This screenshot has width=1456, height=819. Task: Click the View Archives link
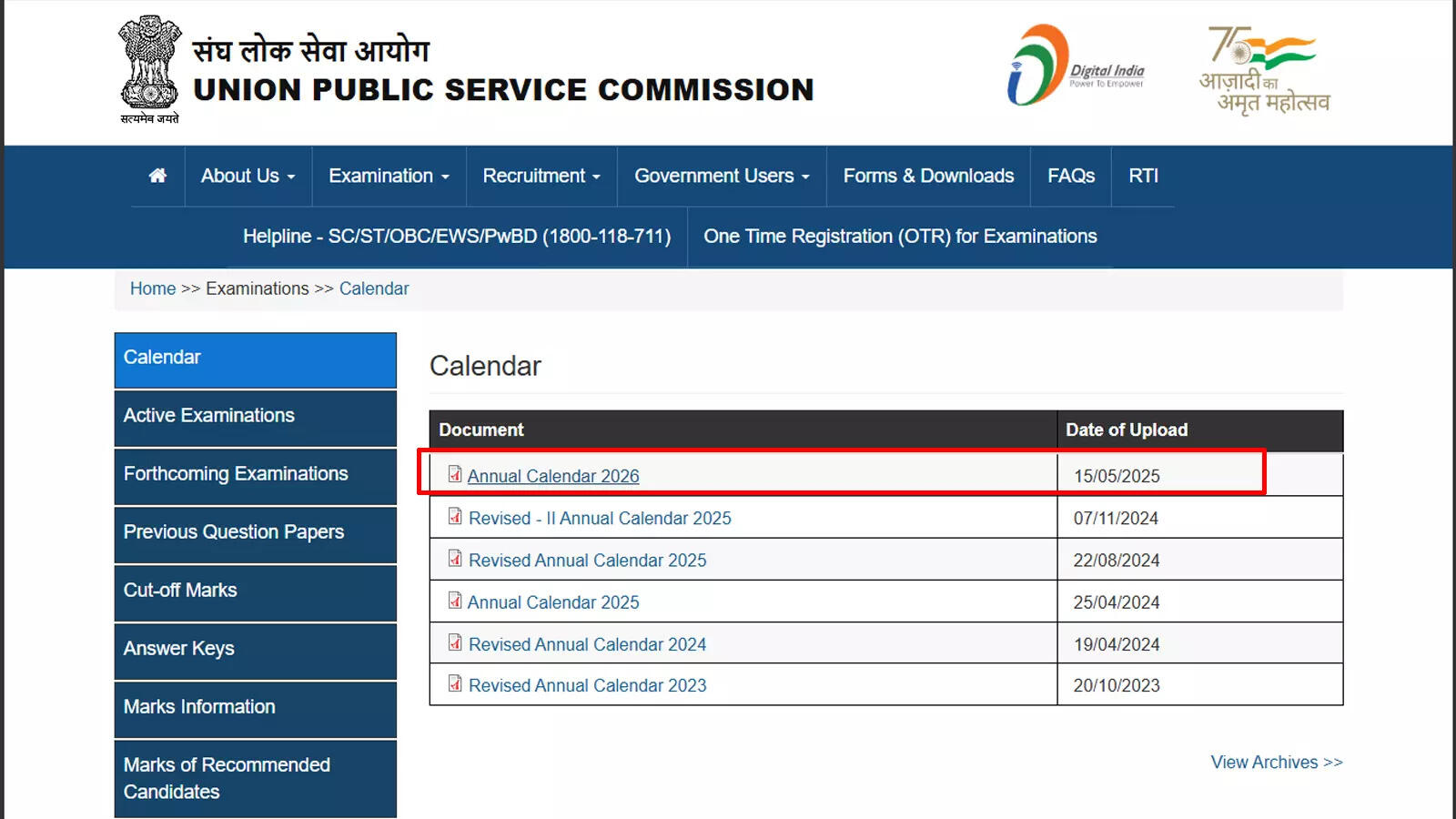[1276, 763]
